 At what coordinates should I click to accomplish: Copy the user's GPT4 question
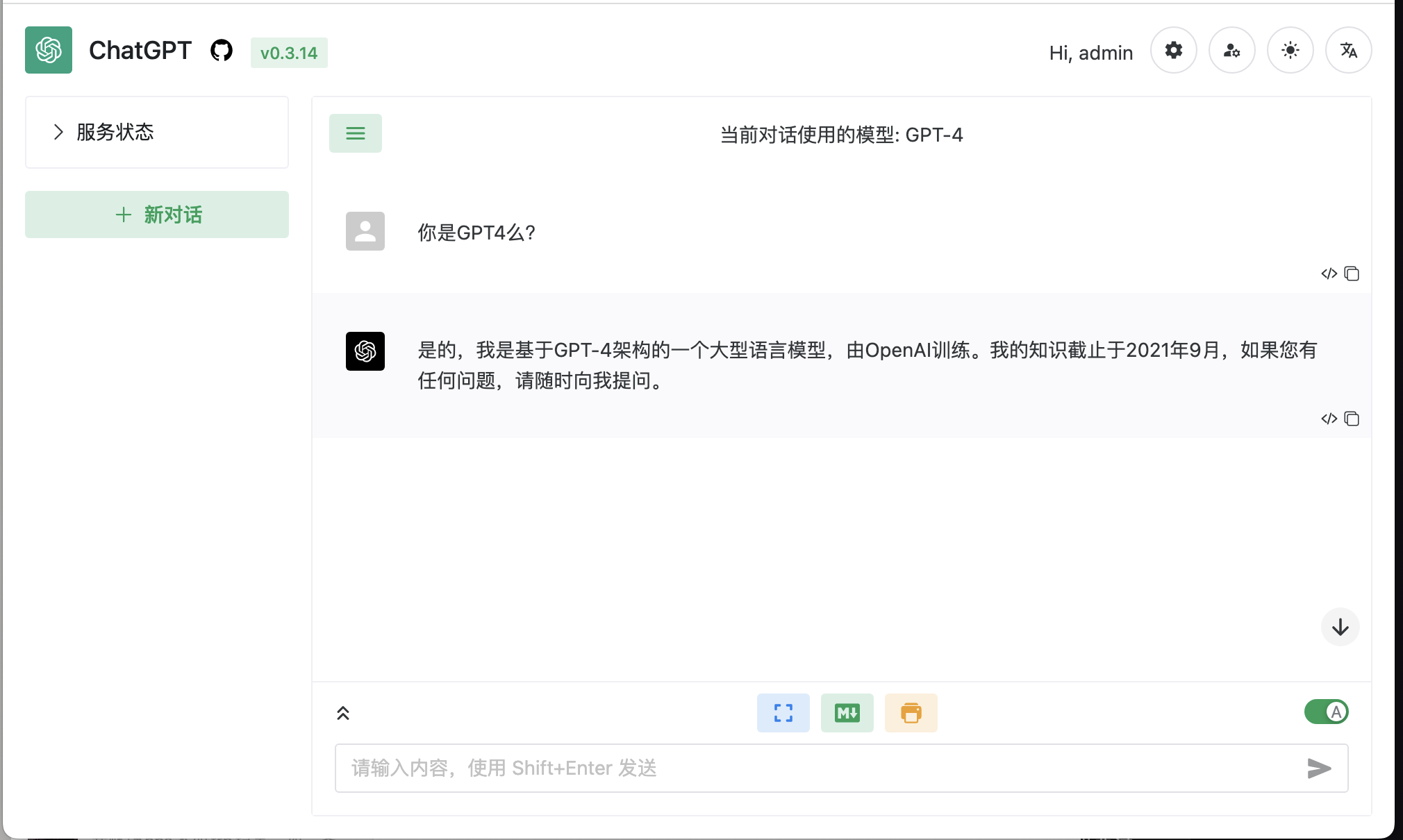[1352, 274]
